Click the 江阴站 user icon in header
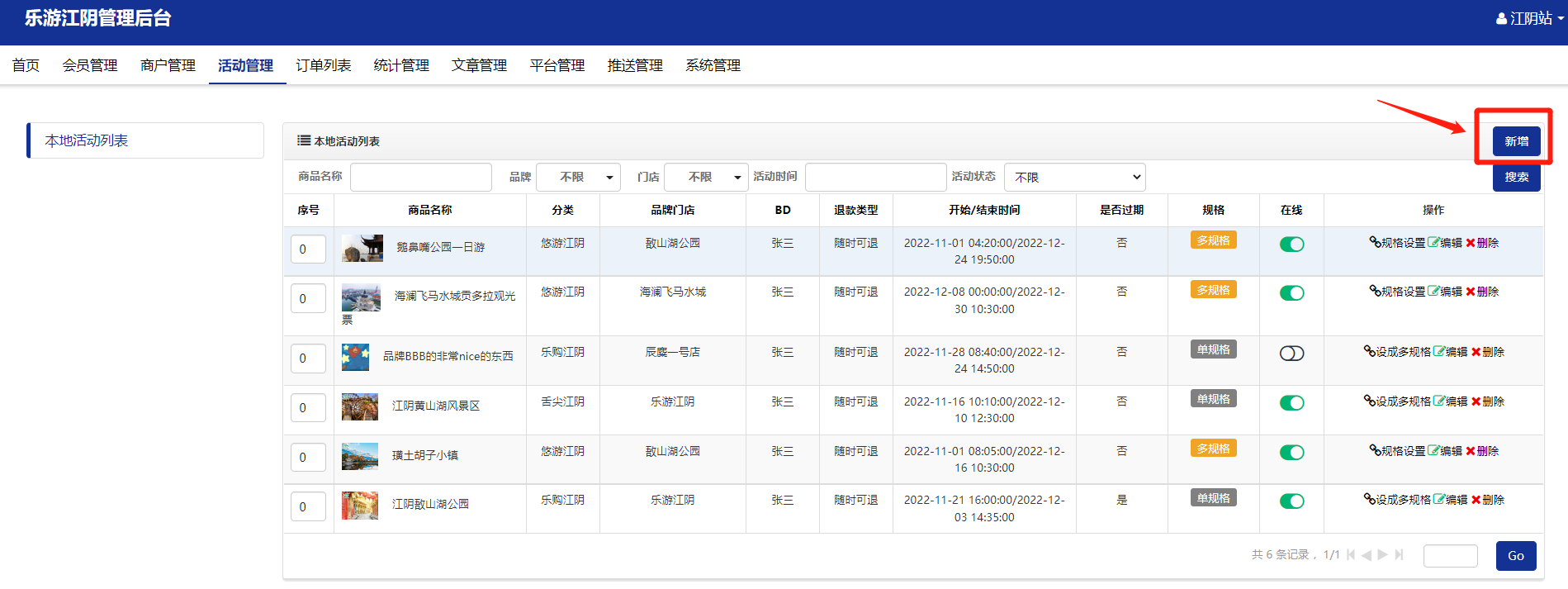 (x=1501, y=18)
